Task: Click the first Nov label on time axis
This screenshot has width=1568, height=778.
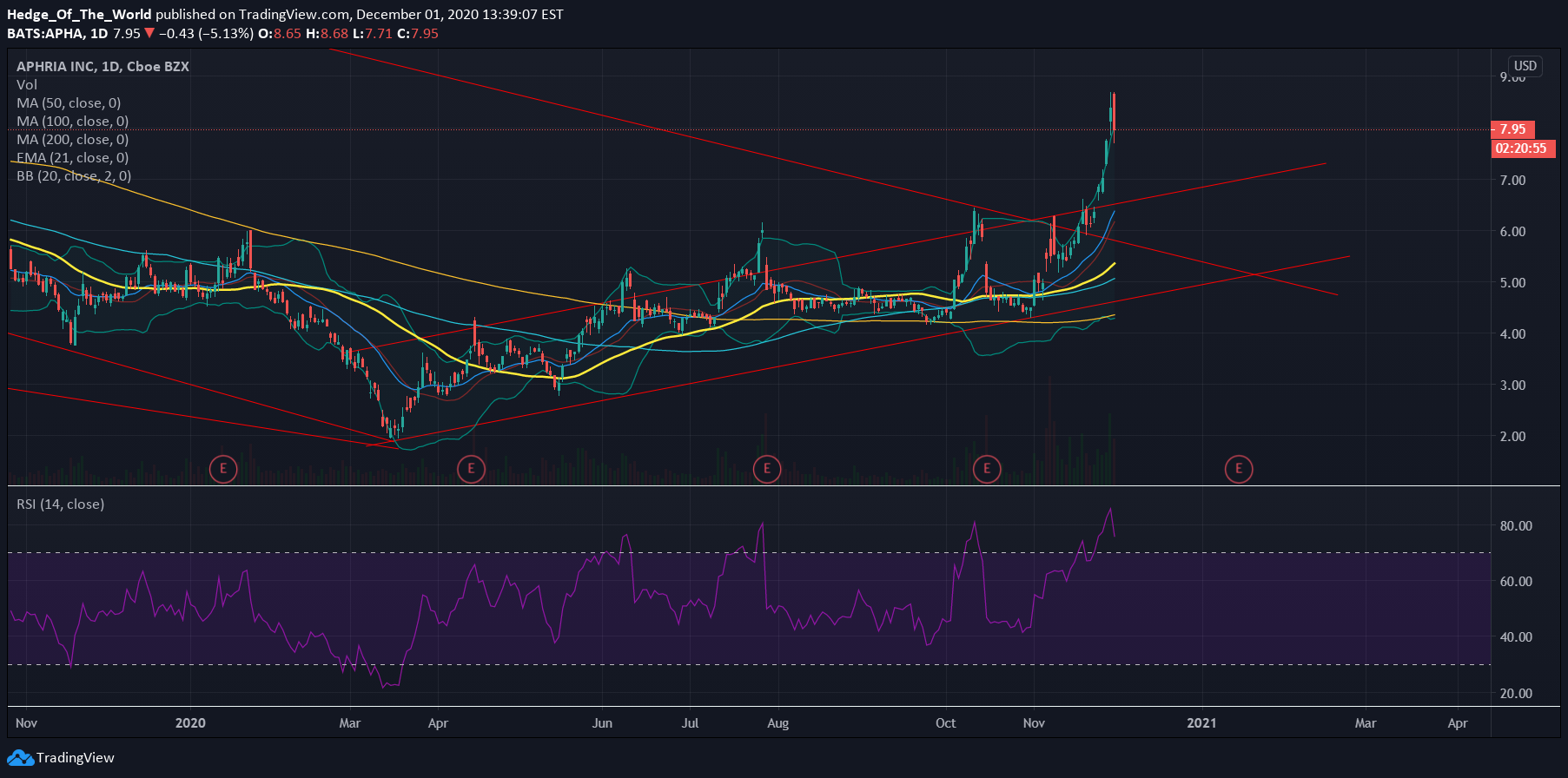Action: [26, 722]
